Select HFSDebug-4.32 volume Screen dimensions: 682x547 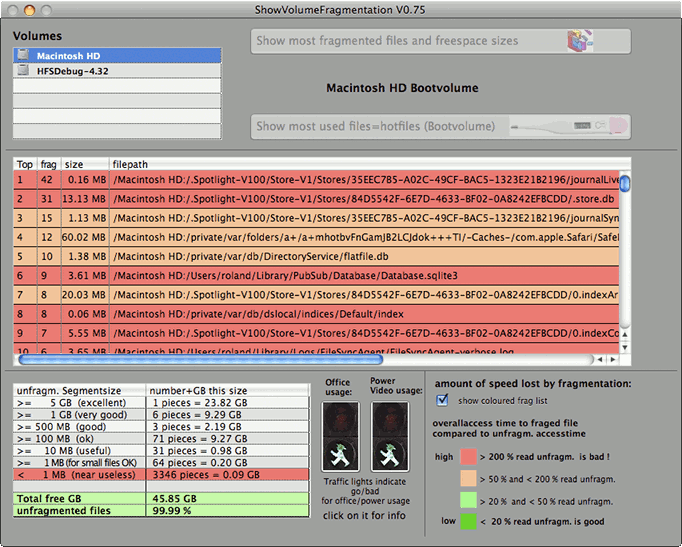click(117, 71)
